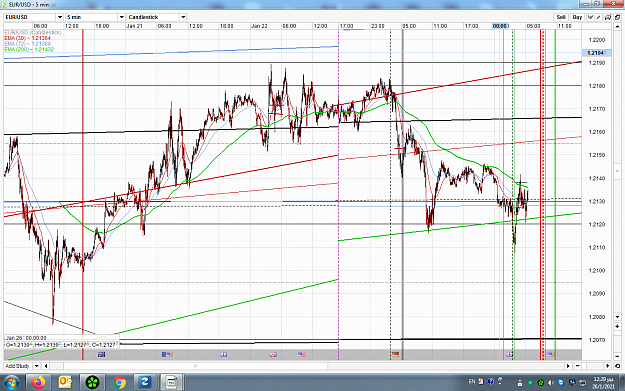Click the print chart icon
The height and width of the screenshot is (391, 625).
[607, 17]
